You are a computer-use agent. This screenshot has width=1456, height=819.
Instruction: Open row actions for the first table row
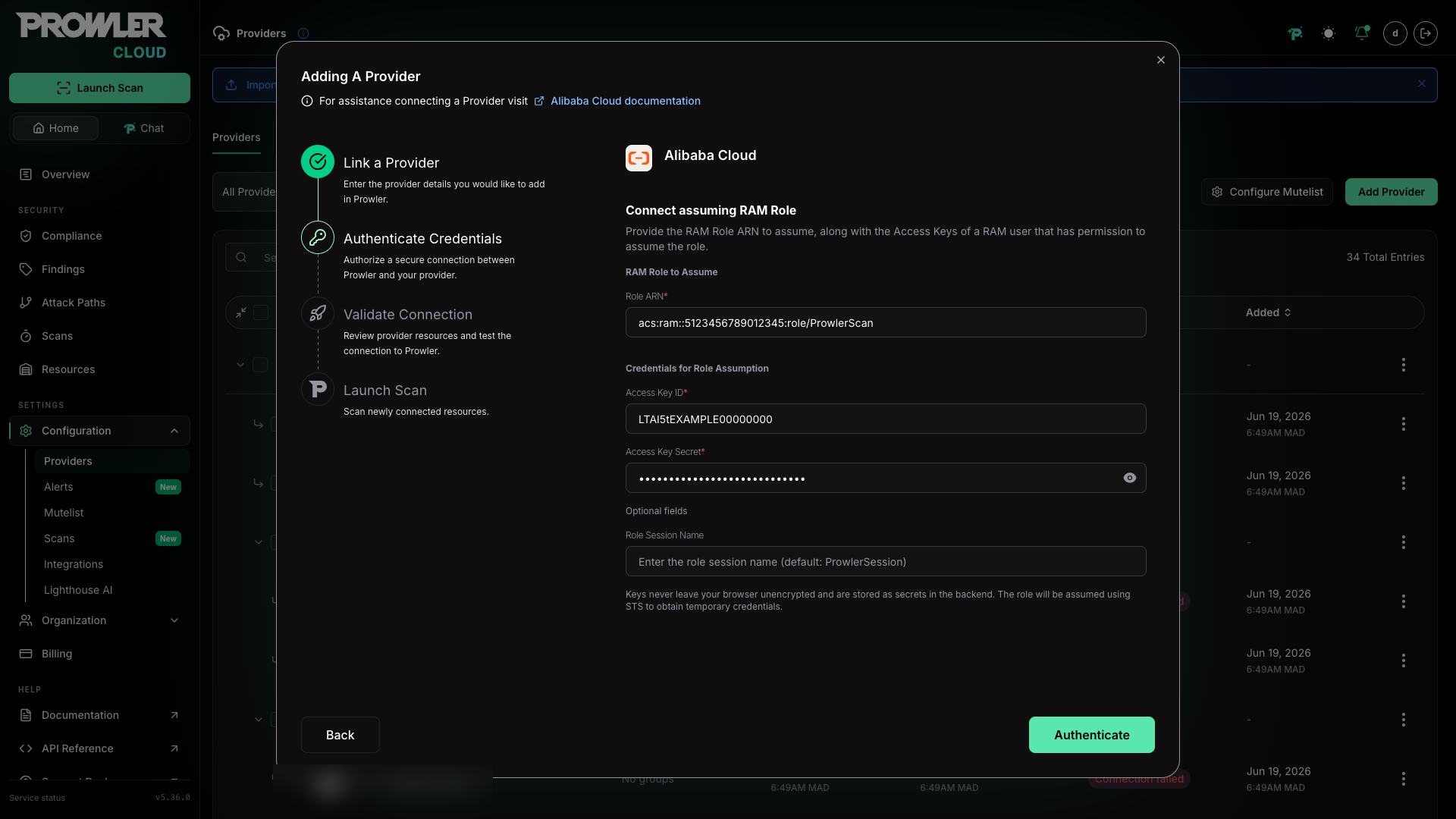click(1404, 365)
